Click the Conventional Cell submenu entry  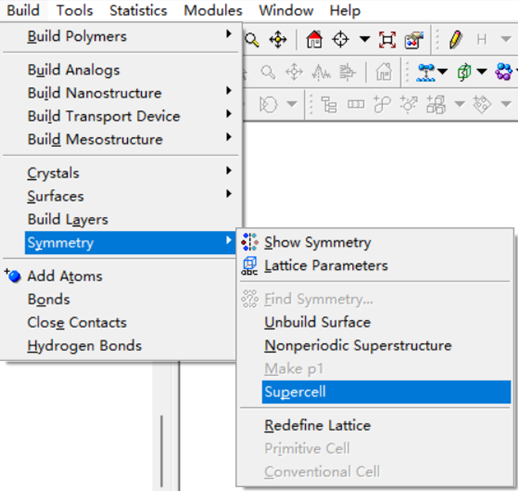point(375,472)
